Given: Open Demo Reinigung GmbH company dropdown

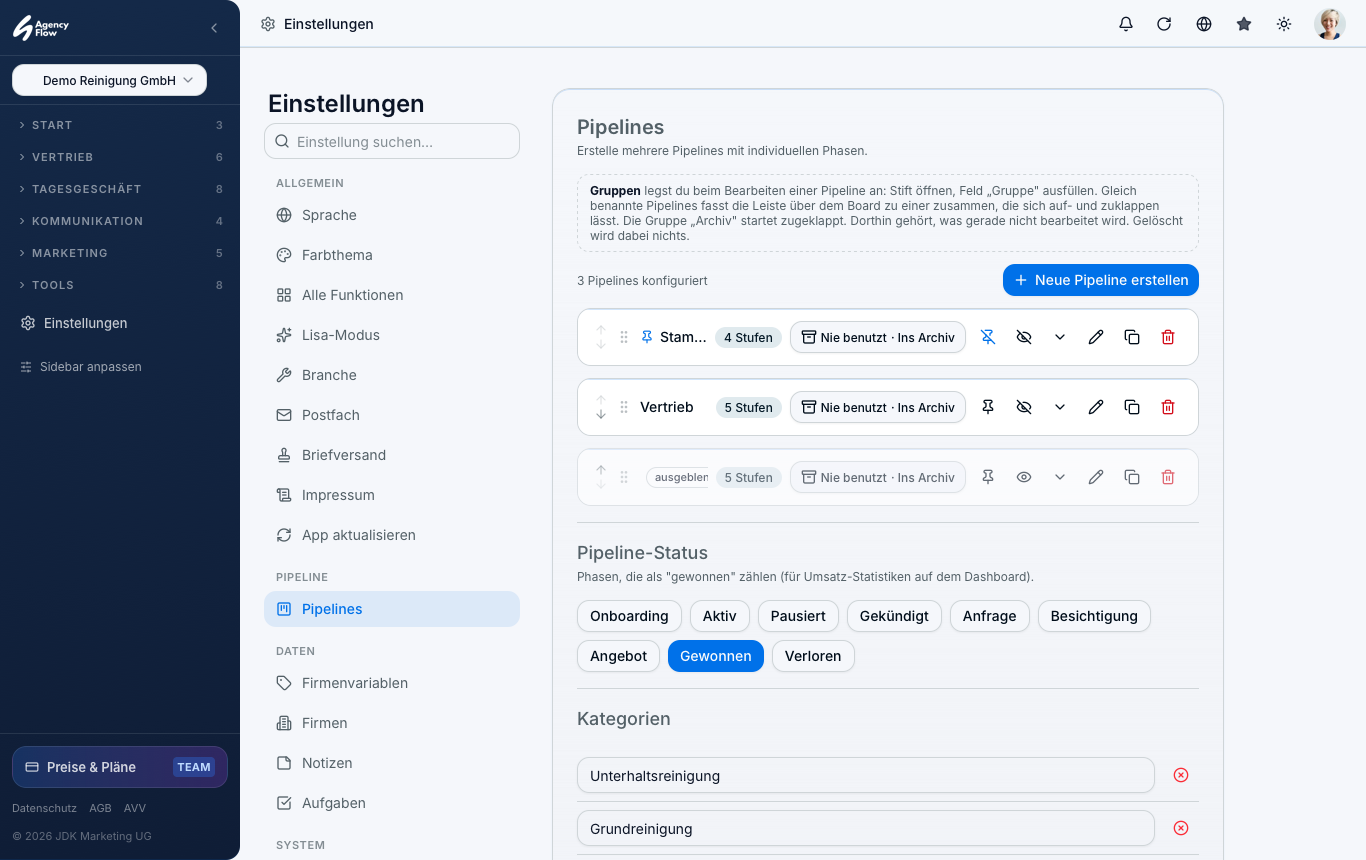Looking at the screenshot, I should (110, 80).
